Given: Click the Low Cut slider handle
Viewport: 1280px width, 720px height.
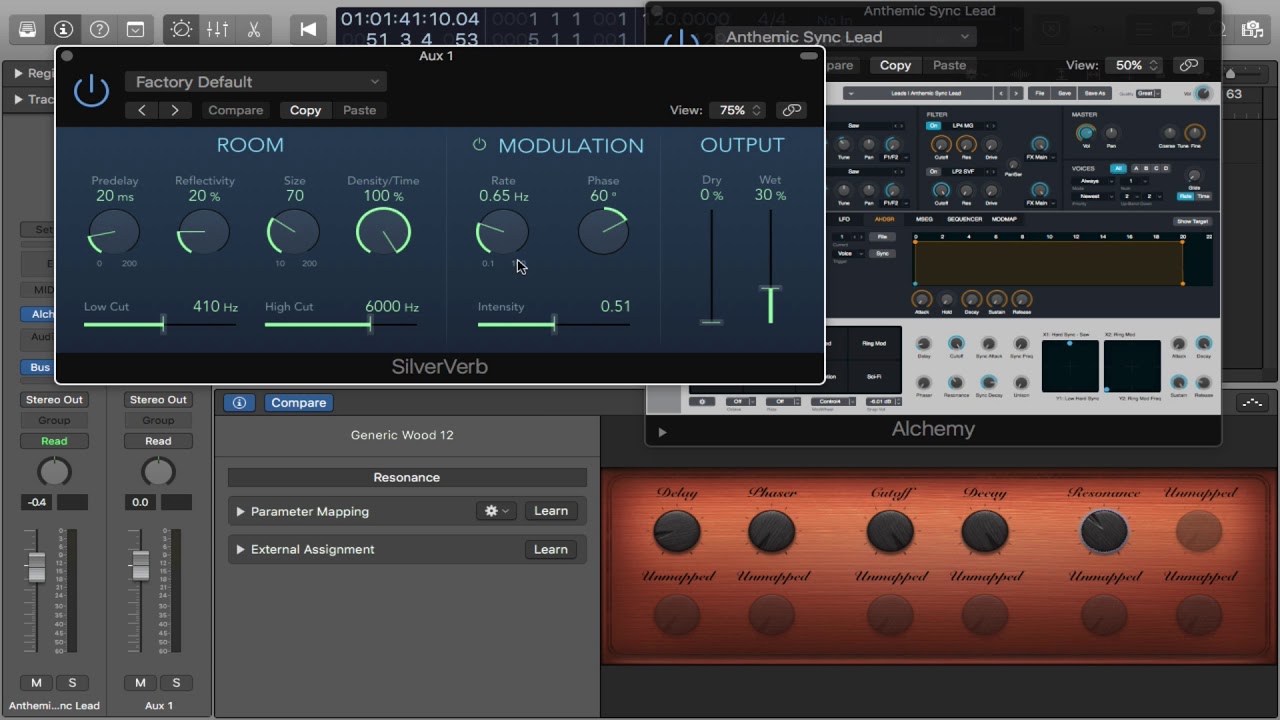Looking at the screenshot, I should [x=163, y=324].
